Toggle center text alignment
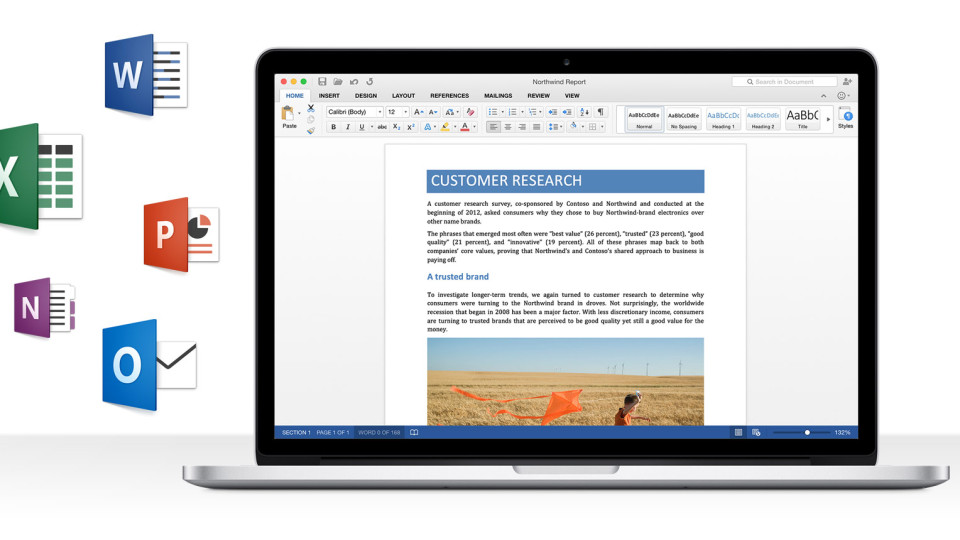The height and width of the screenshot is (540, 960). 508,127
